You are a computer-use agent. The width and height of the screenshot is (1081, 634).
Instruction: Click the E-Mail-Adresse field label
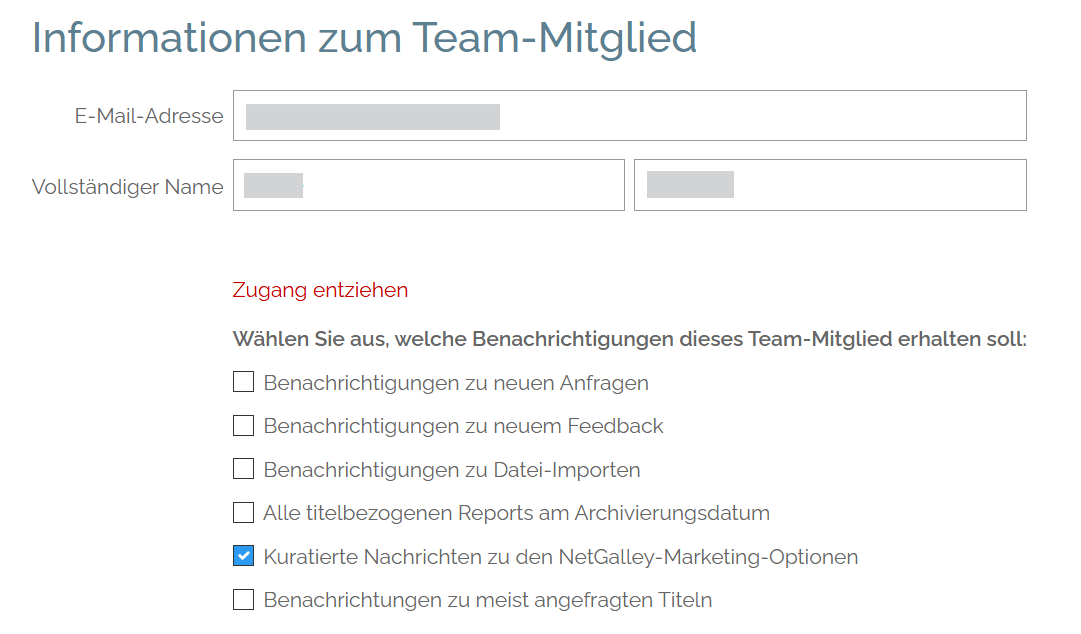click(149, 116)
